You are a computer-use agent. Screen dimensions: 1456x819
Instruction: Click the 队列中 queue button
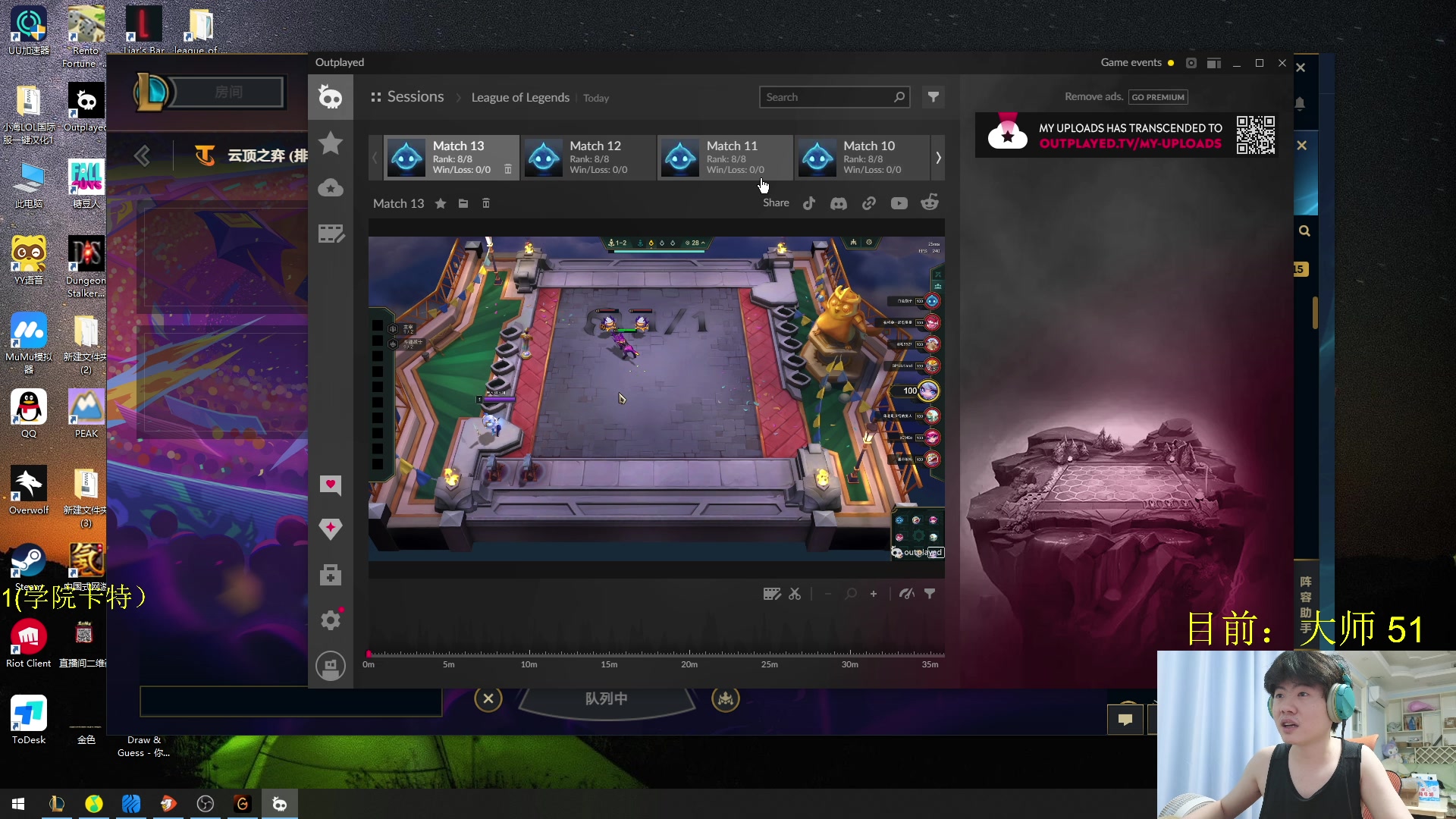pos(607,698)
